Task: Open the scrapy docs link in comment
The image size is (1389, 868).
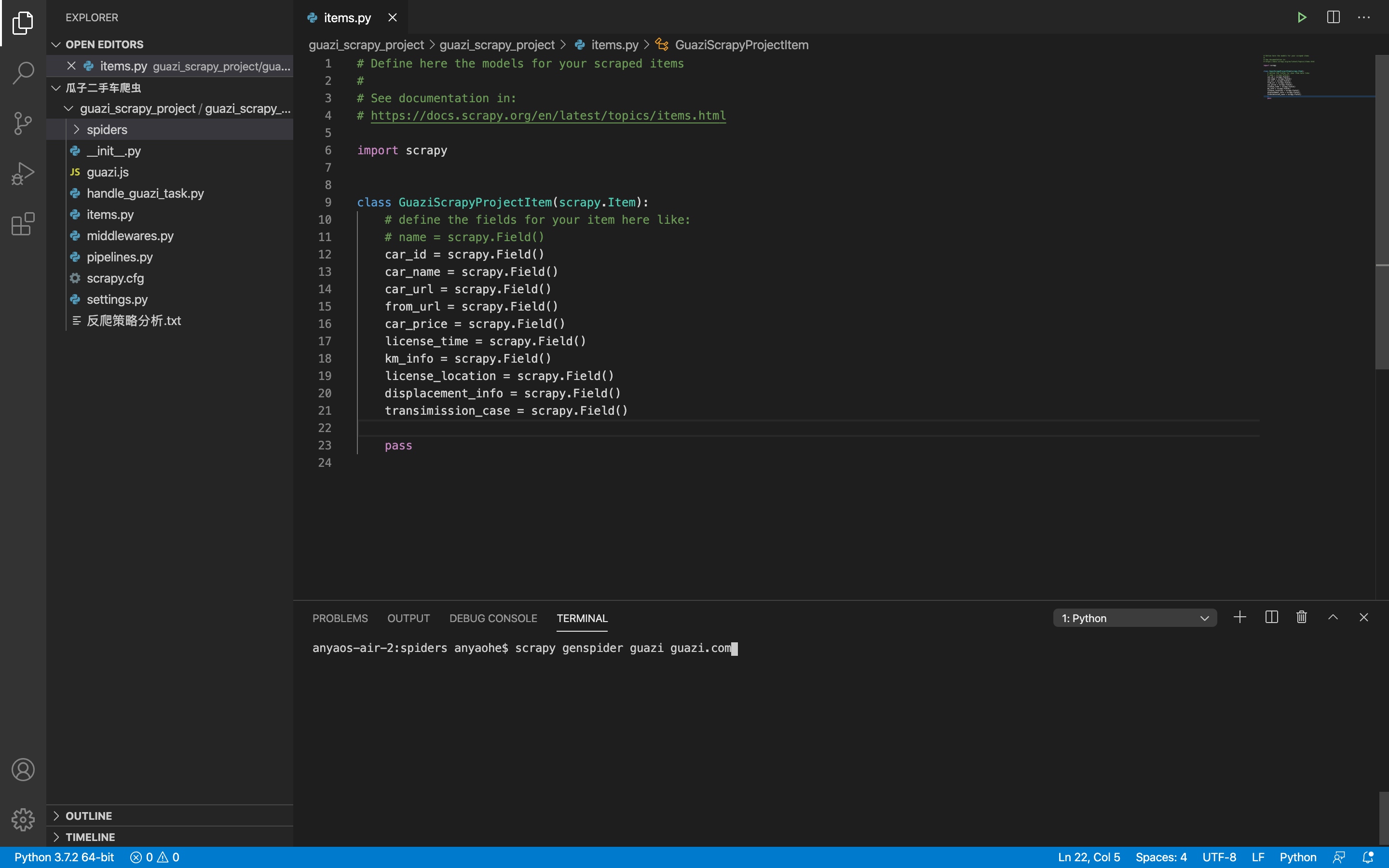Action: click(x=548, y=115)
